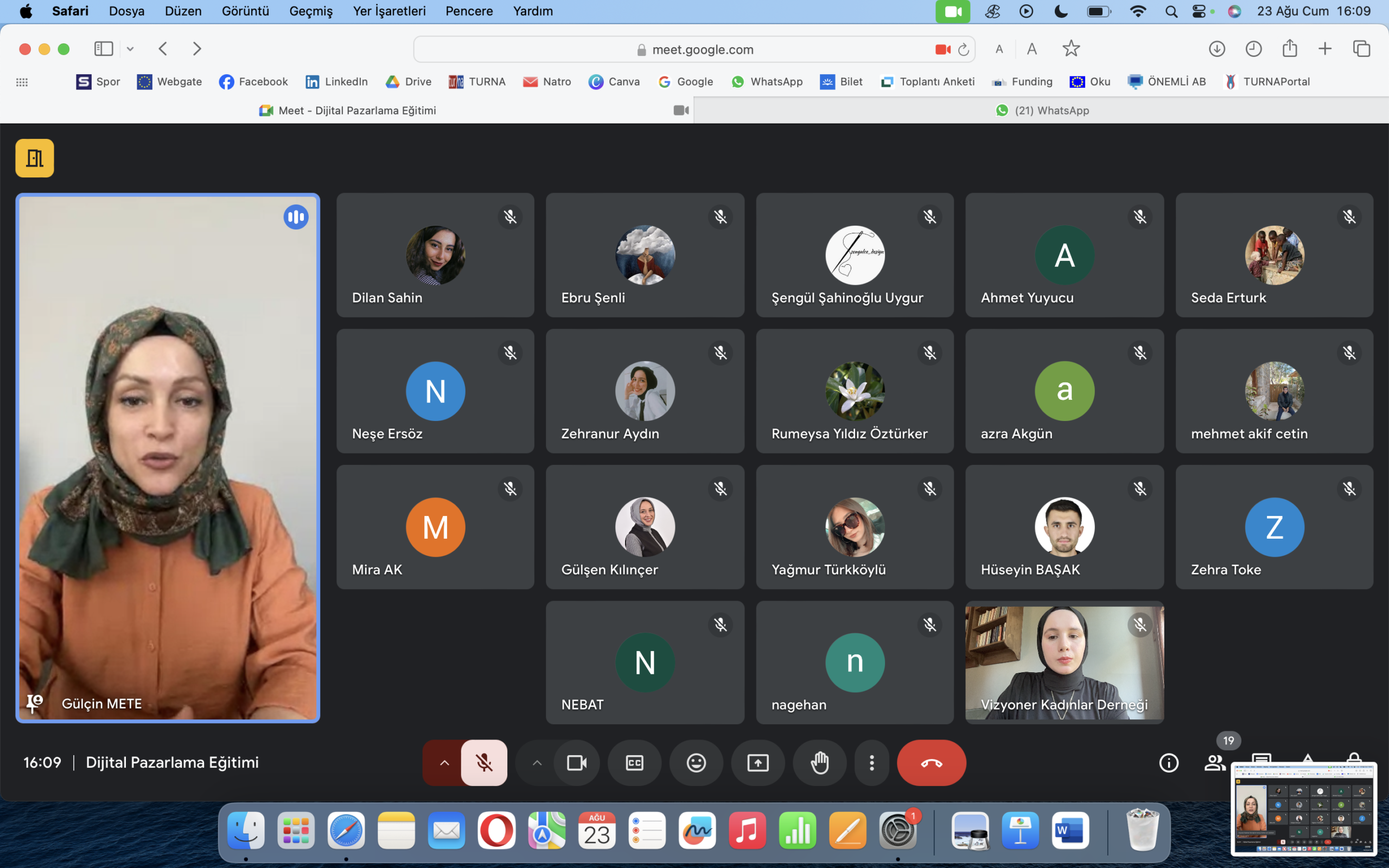Turn on closed captions
This screenshot has height=868, width=1389.
(x=634, y=762)
